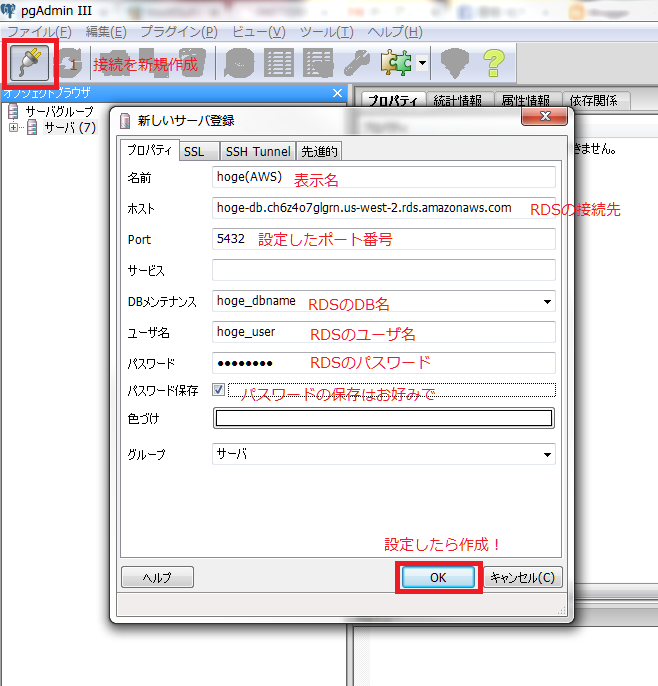Click the キャンセル(C) button

522,578
